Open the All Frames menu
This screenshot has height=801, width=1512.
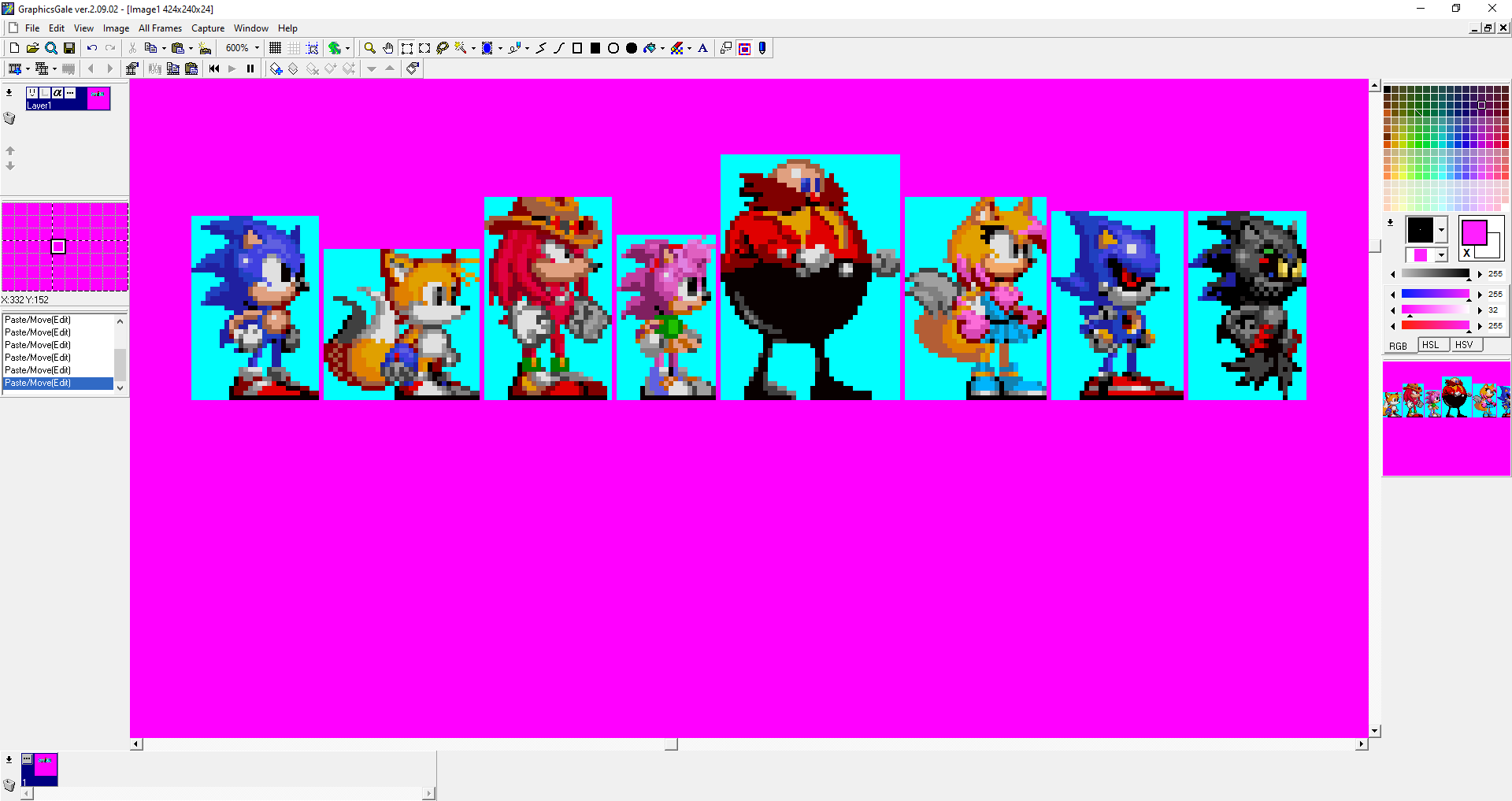(x=160, y=28)
